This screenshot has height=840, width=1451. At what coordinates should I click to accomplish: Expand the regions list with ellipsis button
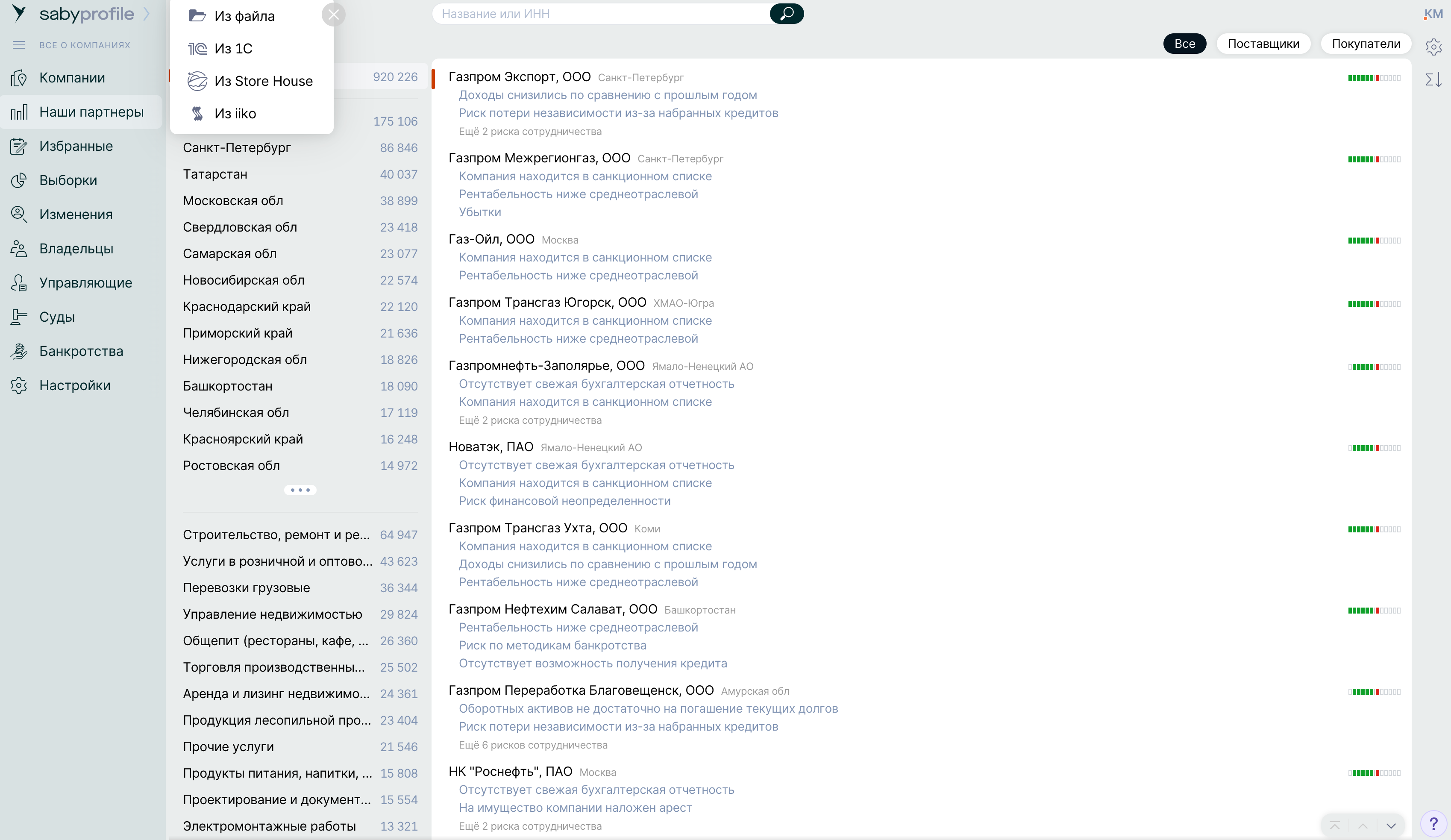pos(300,490)
